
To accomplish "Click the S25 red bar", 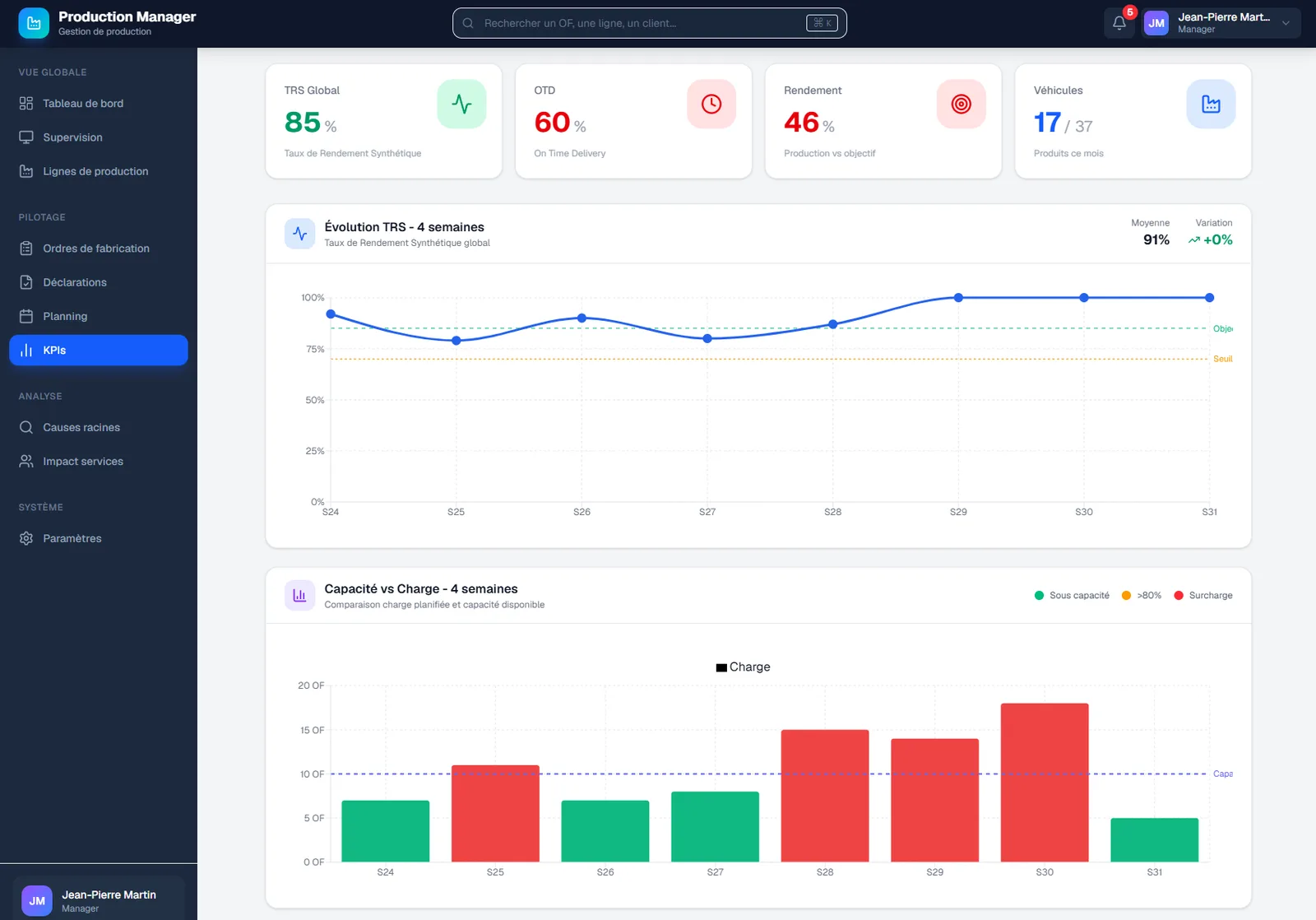I will pyautogui.click(x=495, y=814).
